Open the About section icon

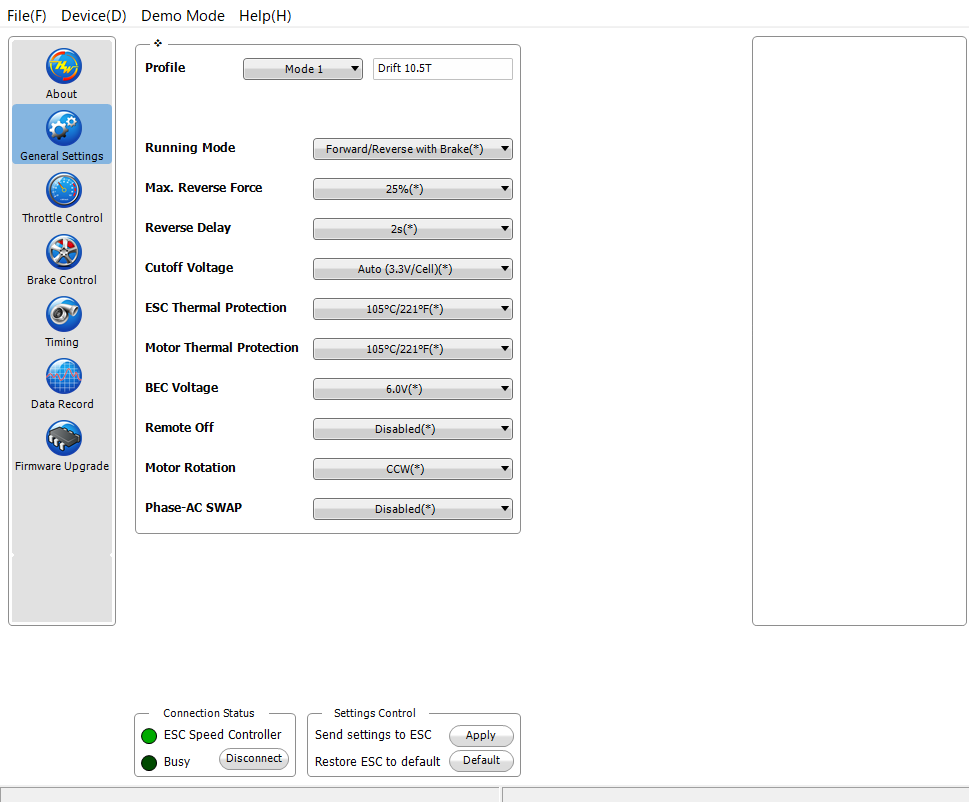point(63,67)
